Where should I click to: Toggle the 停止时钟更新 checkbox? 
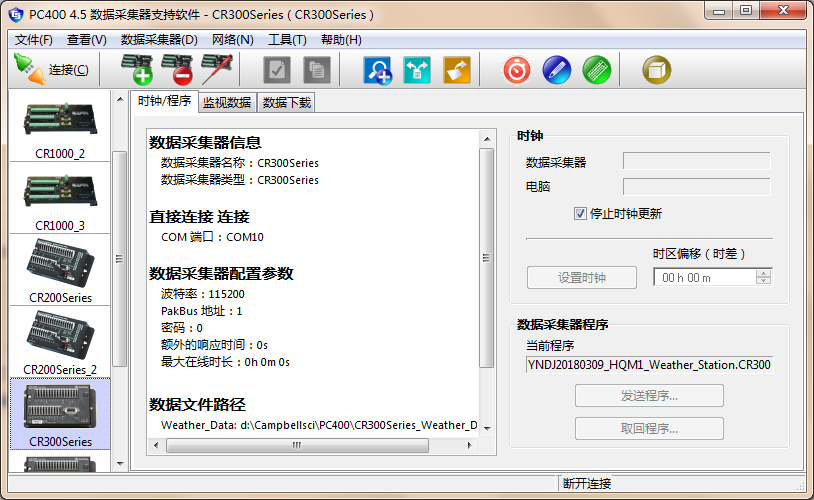click(x=580, y=213)
